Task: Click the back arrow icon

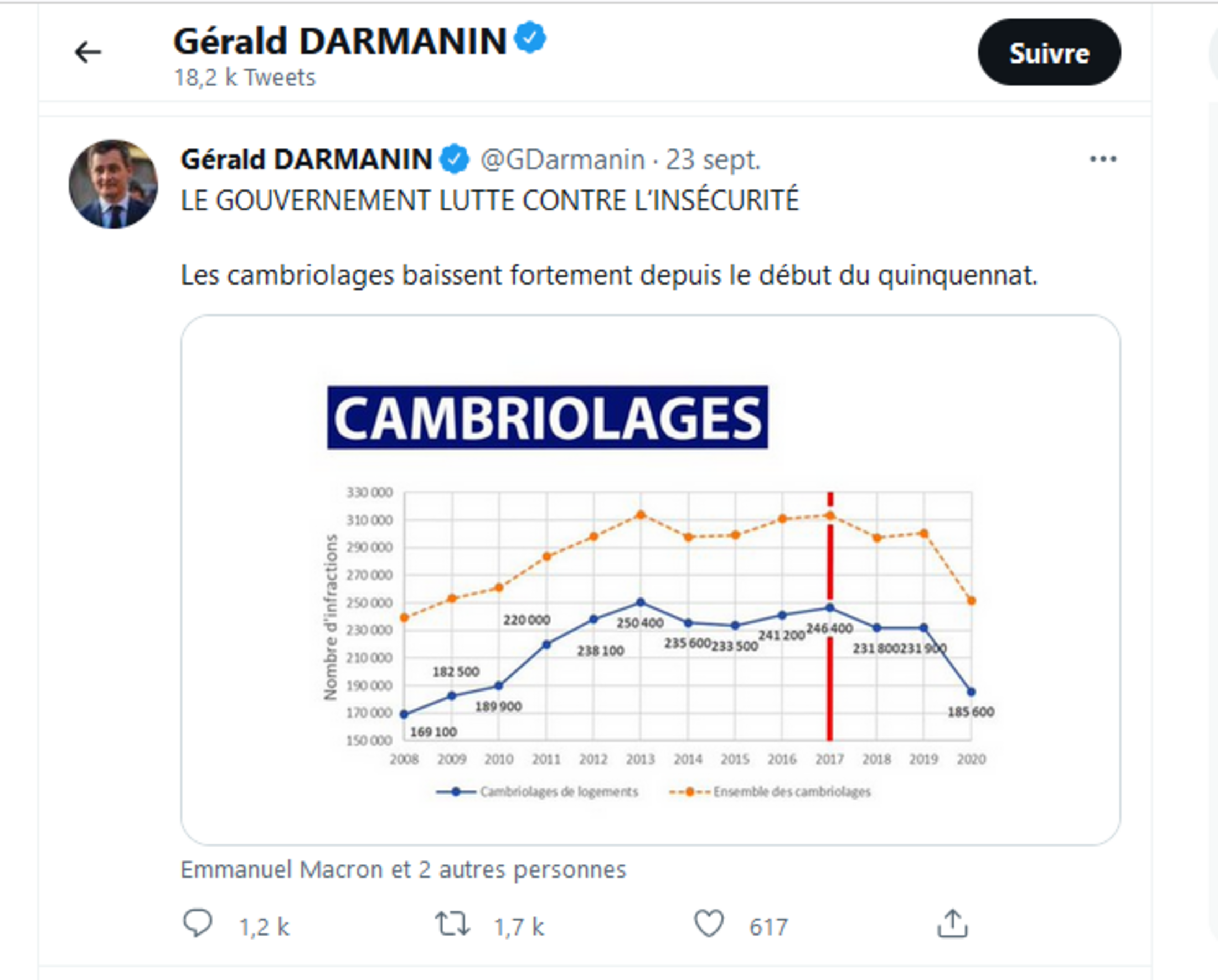Action: point(87,53)
